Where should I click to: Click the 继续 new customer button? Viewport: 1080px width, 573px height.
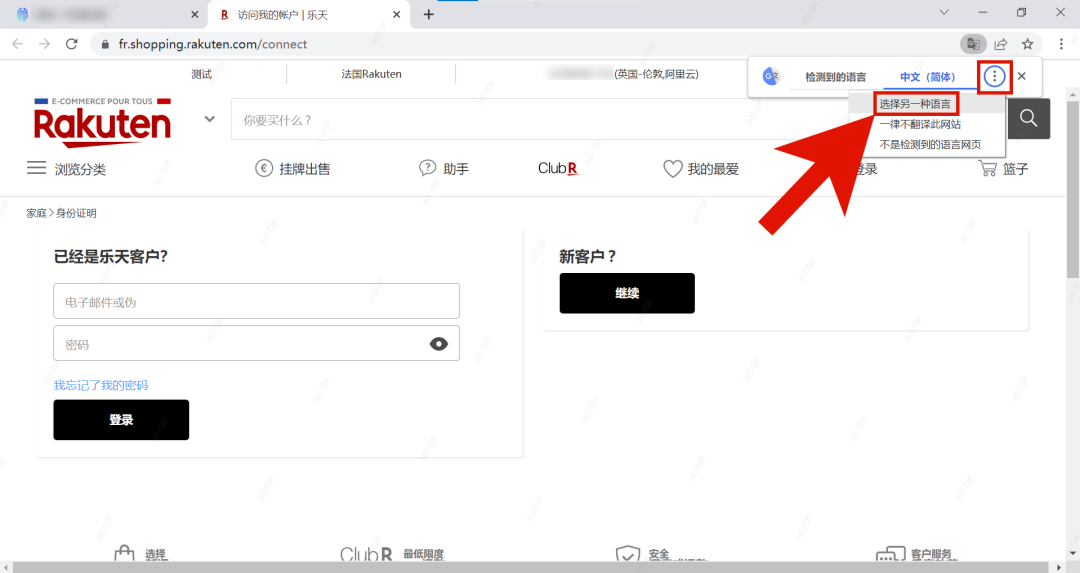pyautogui.click(x=627, y=293)
